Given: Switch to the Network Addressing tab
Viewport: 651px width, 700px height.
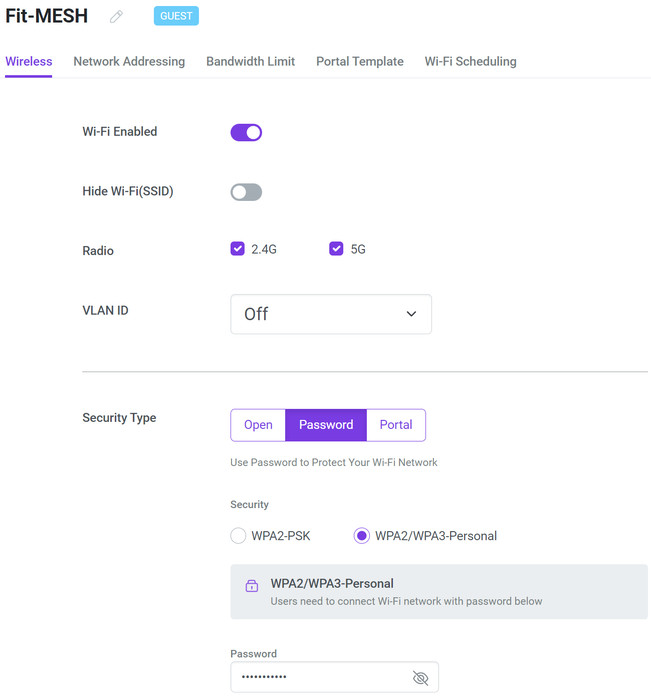Looking at the screenshot, I should (x=129, y=61).
